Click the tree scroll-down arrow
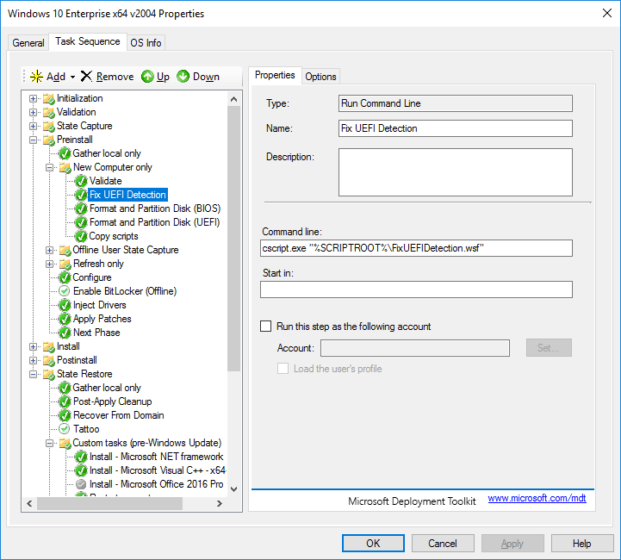Screen dimensions: 621x560 [234, 489]
